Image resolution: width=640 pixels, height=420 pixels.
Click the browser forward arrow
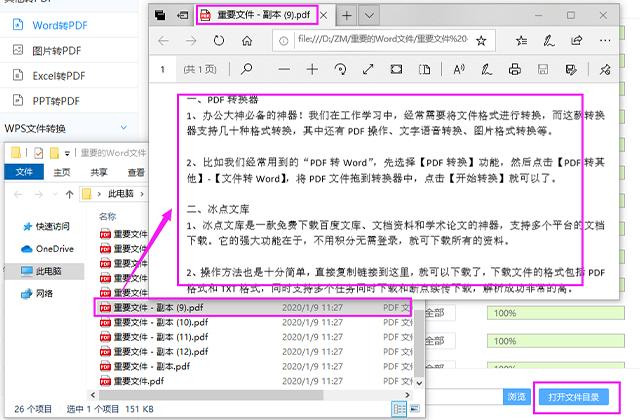coord(191,41)
